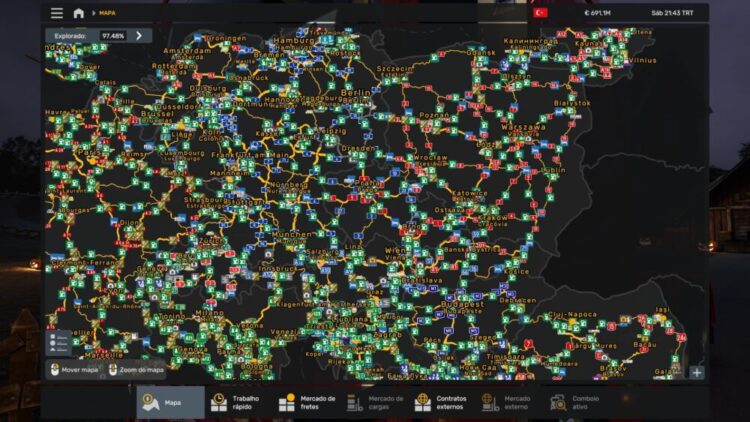Select the Marseille city label
Image resolution: width=750 pixels, height=422 pixels.
(104, 355)
